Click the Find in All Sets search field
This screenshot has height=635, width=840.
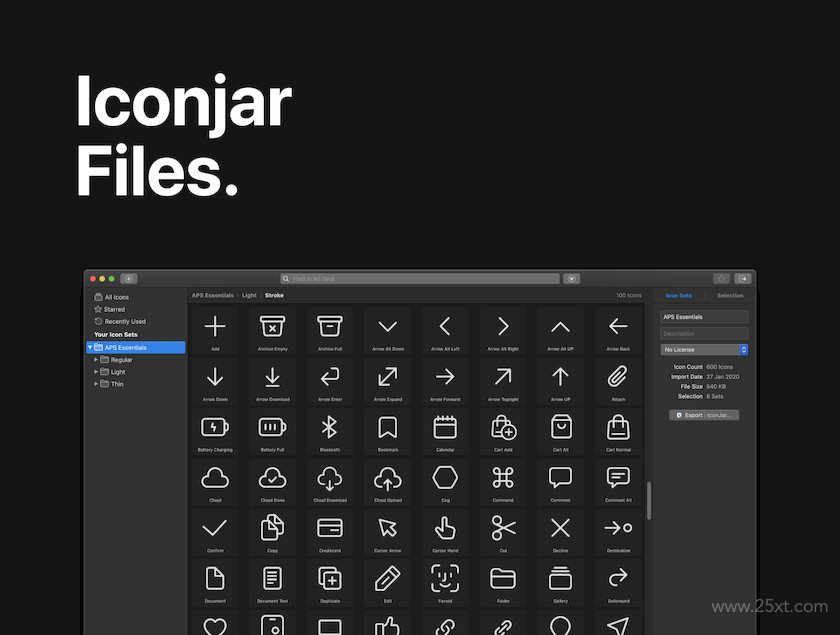tap(419, 279)
